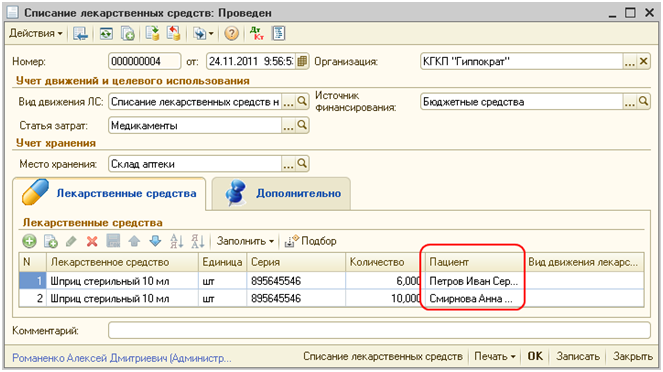
Task: Switch to the Дополнительно tab
Action: tap(281, 194)
